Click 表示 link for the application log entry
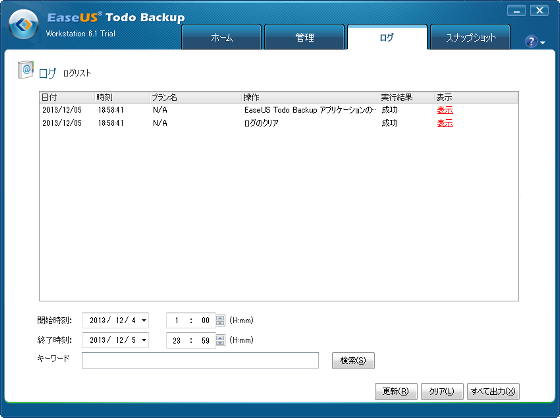The image size is (560, 418). [x=445, y=110]
